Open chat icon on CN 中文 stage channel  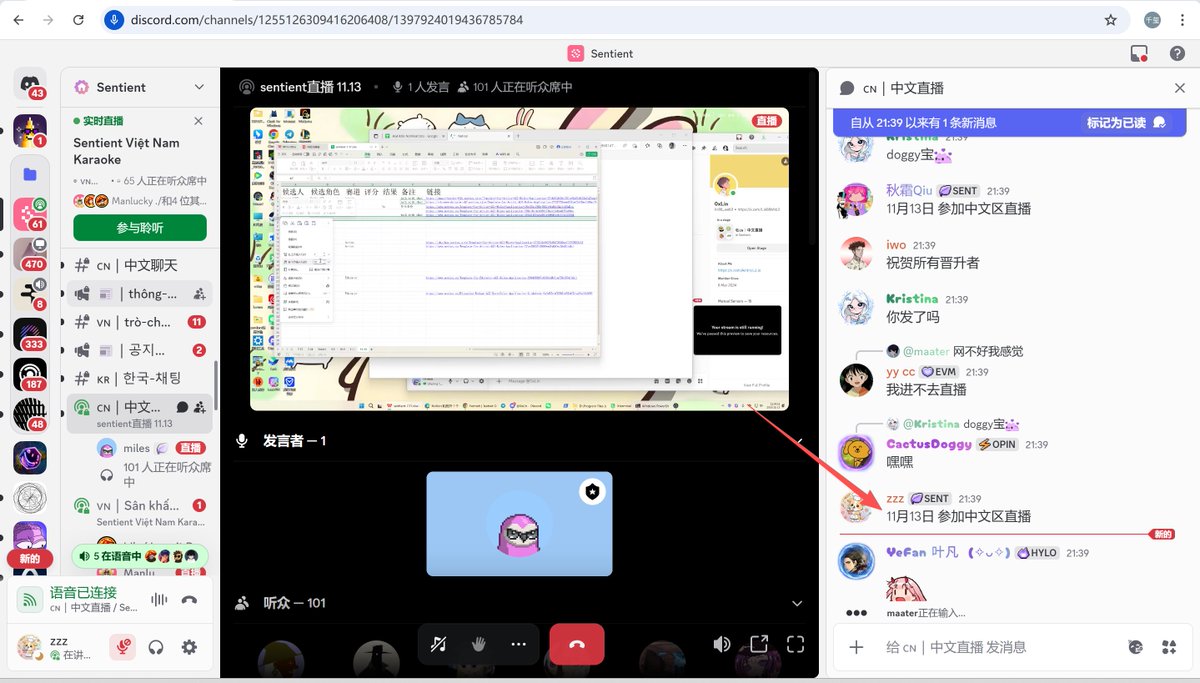[x=182, y=407]
